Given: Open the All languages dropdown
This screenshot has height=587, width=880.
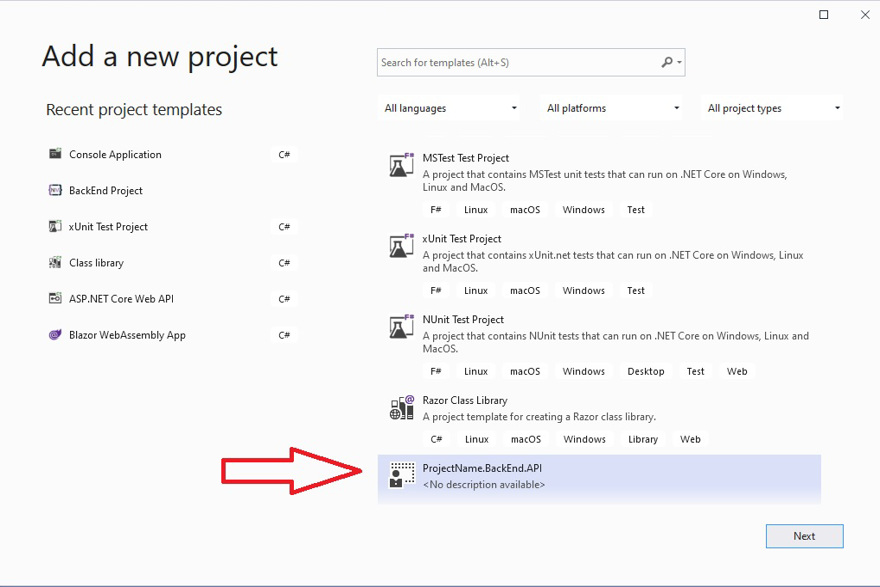Looking at the screenshot, I should tap(449, 108).
